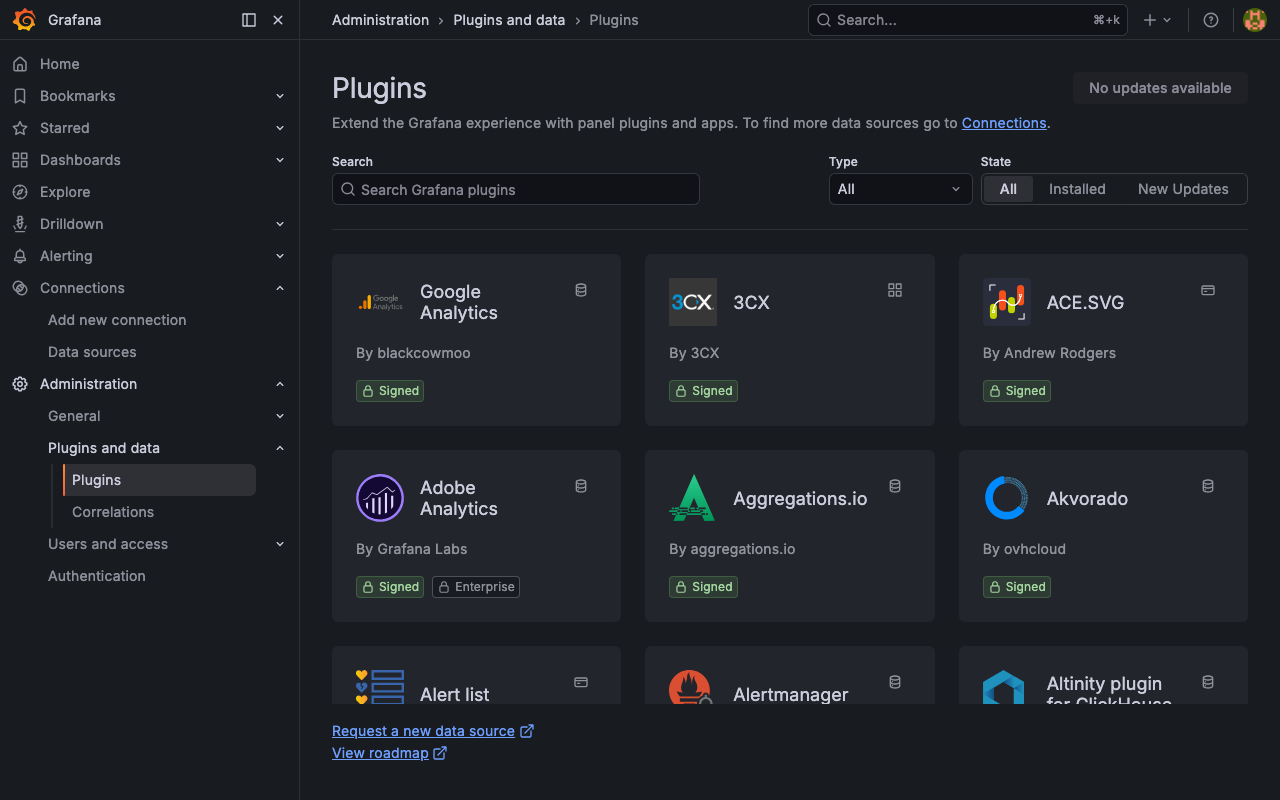Screen dimensions: 1280x800
Task: Select the Installed state filter
Action: click(x=1077, y=189)
